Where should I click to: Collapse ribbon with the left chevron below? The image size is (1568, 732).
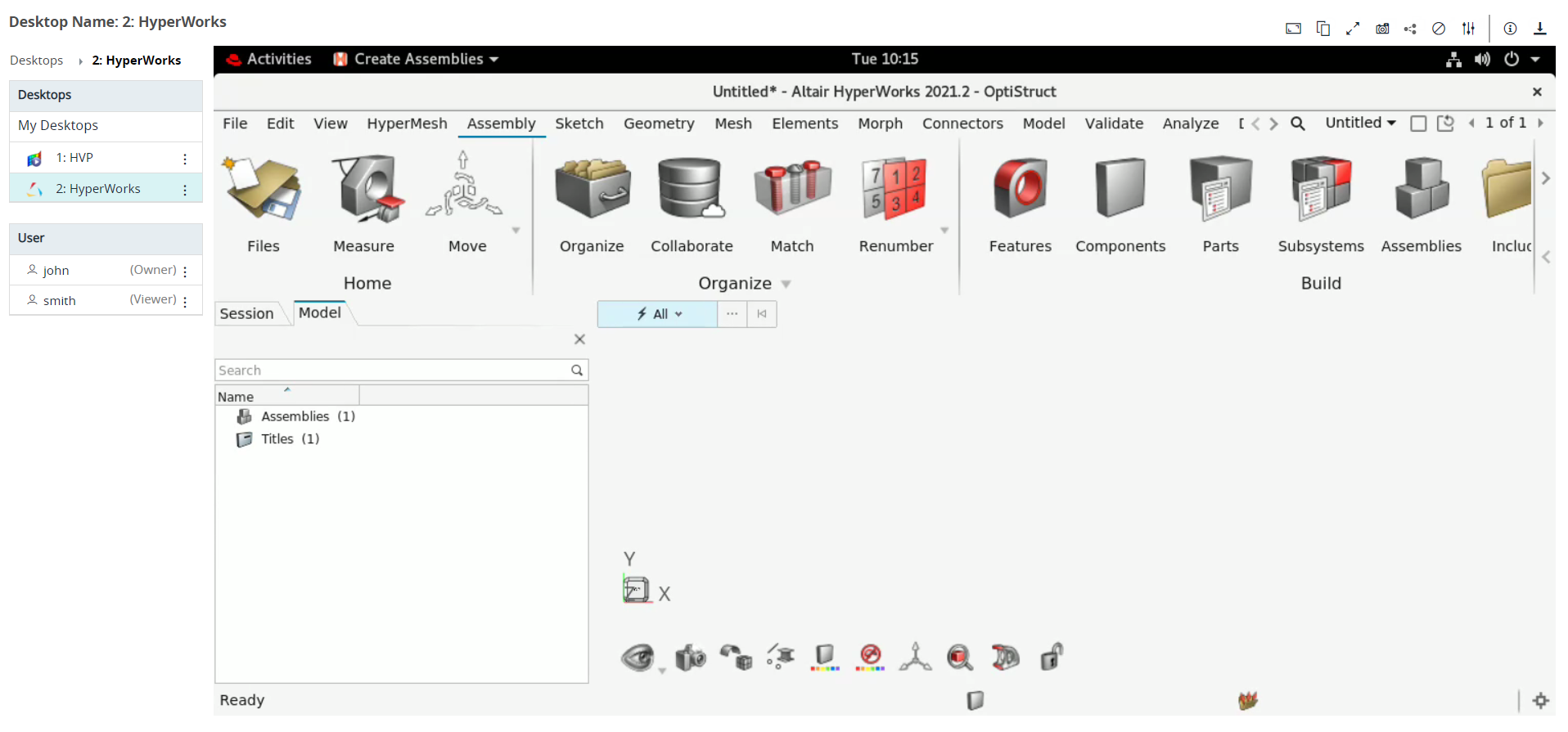[1545, 257]
